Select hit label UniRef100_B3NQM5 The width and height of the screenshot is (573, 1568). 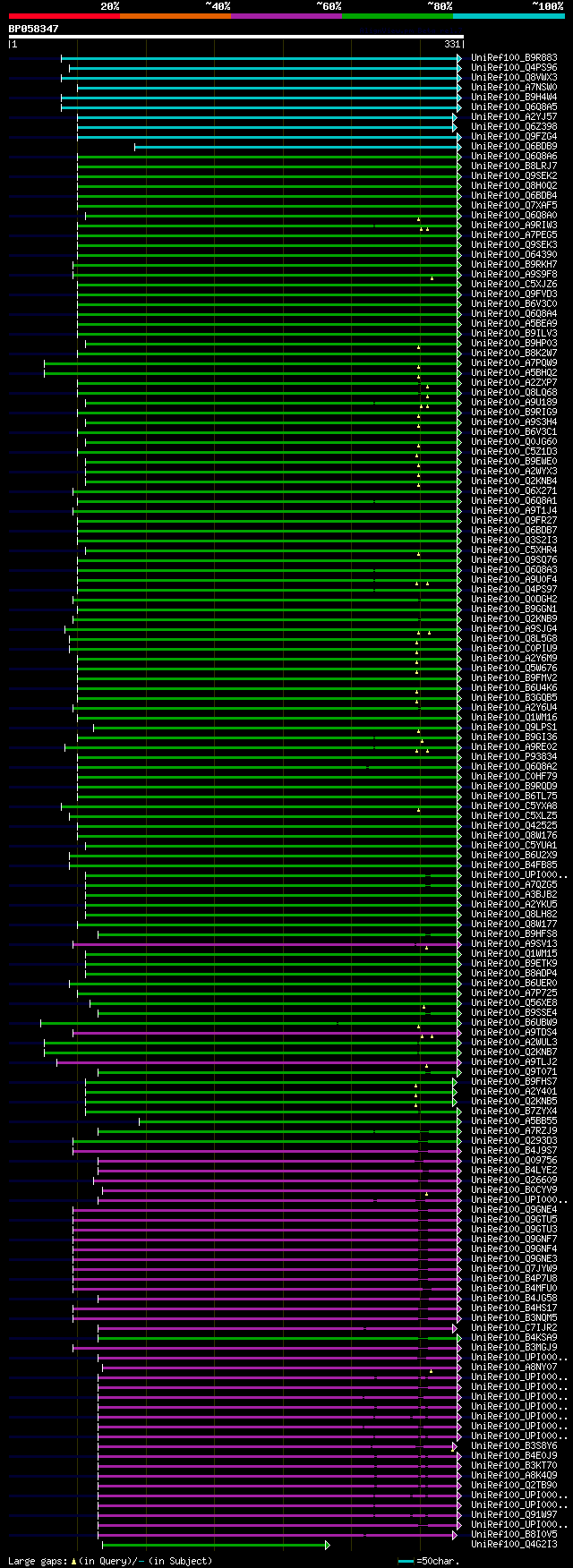click(514, 1318)
